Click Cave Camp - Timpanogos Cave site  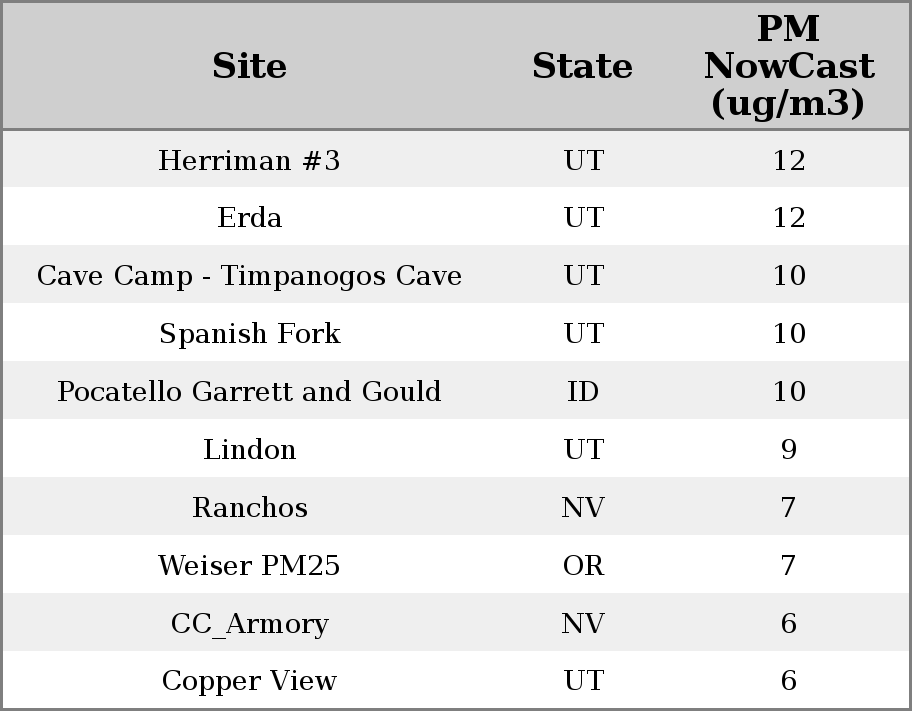pyautogui.click(x=250, y=276)
